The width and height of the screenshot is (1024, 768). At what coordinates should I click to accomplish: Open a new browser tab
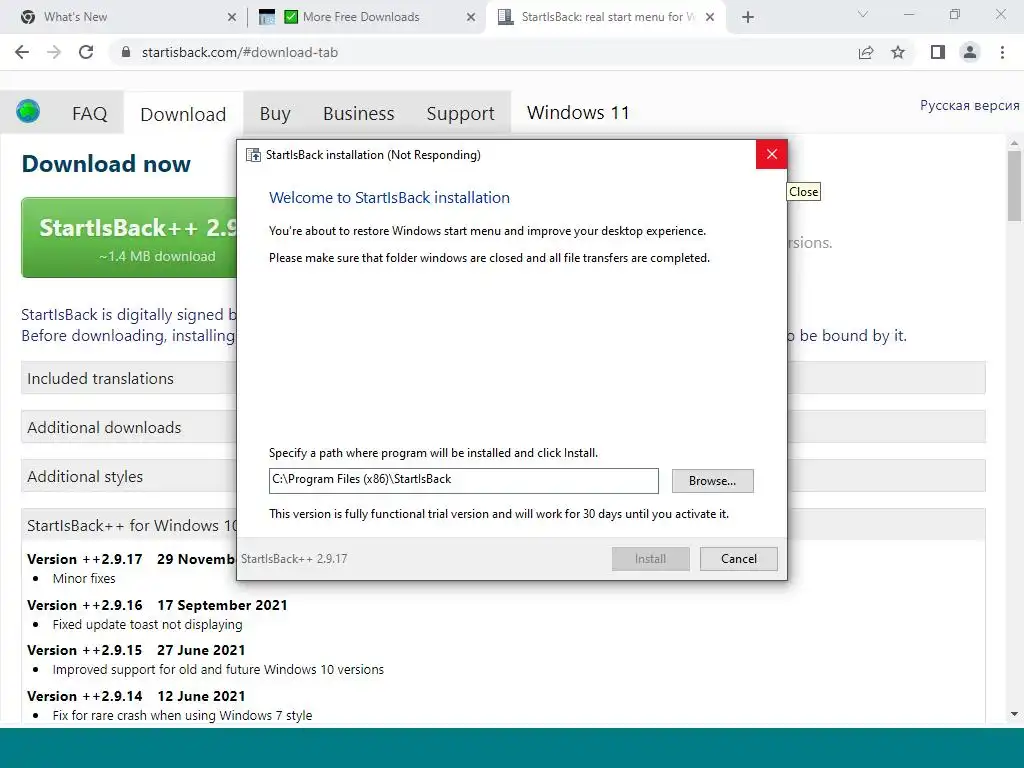748,17
